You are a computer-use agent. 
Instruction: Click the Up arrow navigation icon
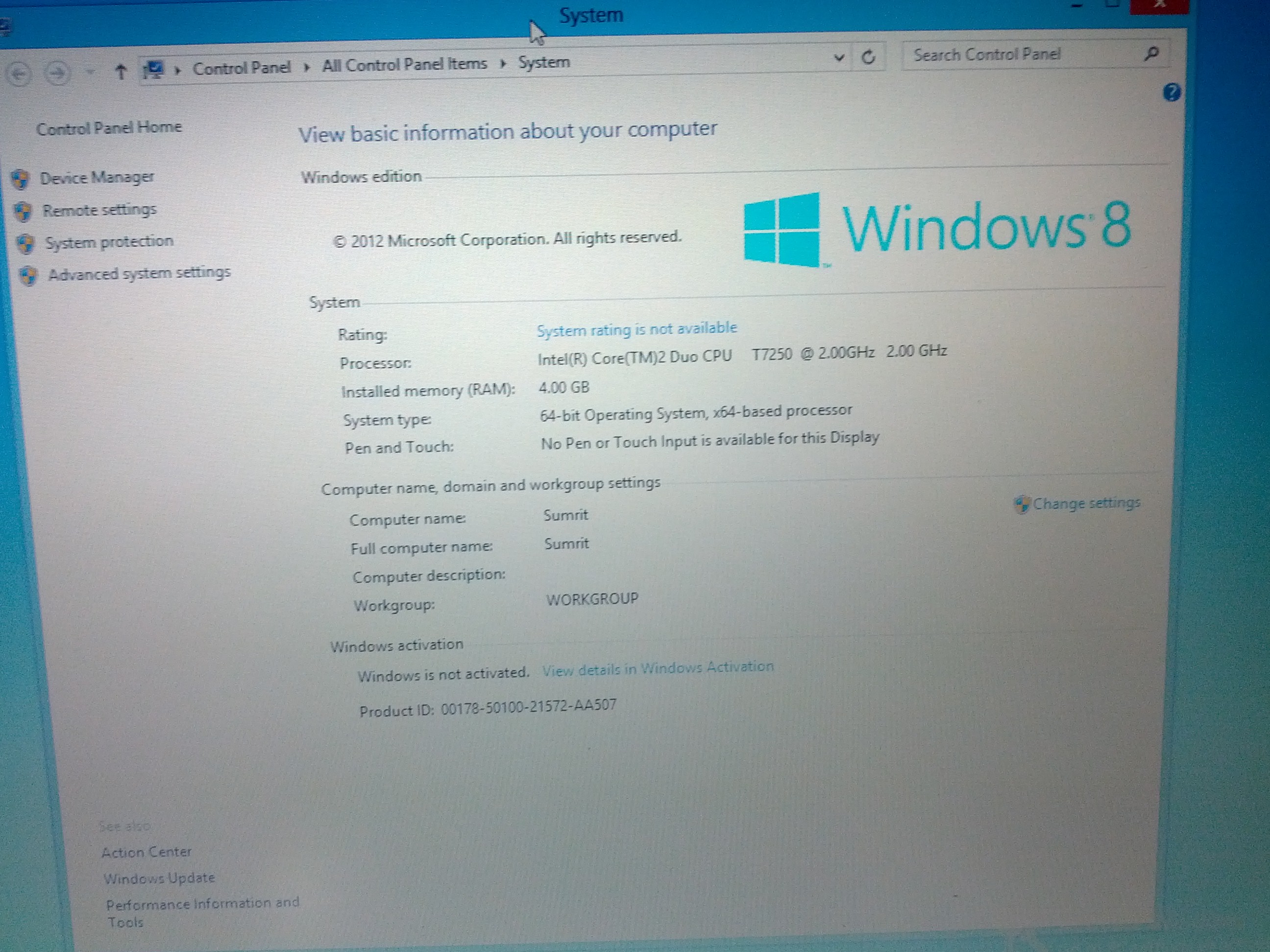pyautogui.click(x=121, y=72)
